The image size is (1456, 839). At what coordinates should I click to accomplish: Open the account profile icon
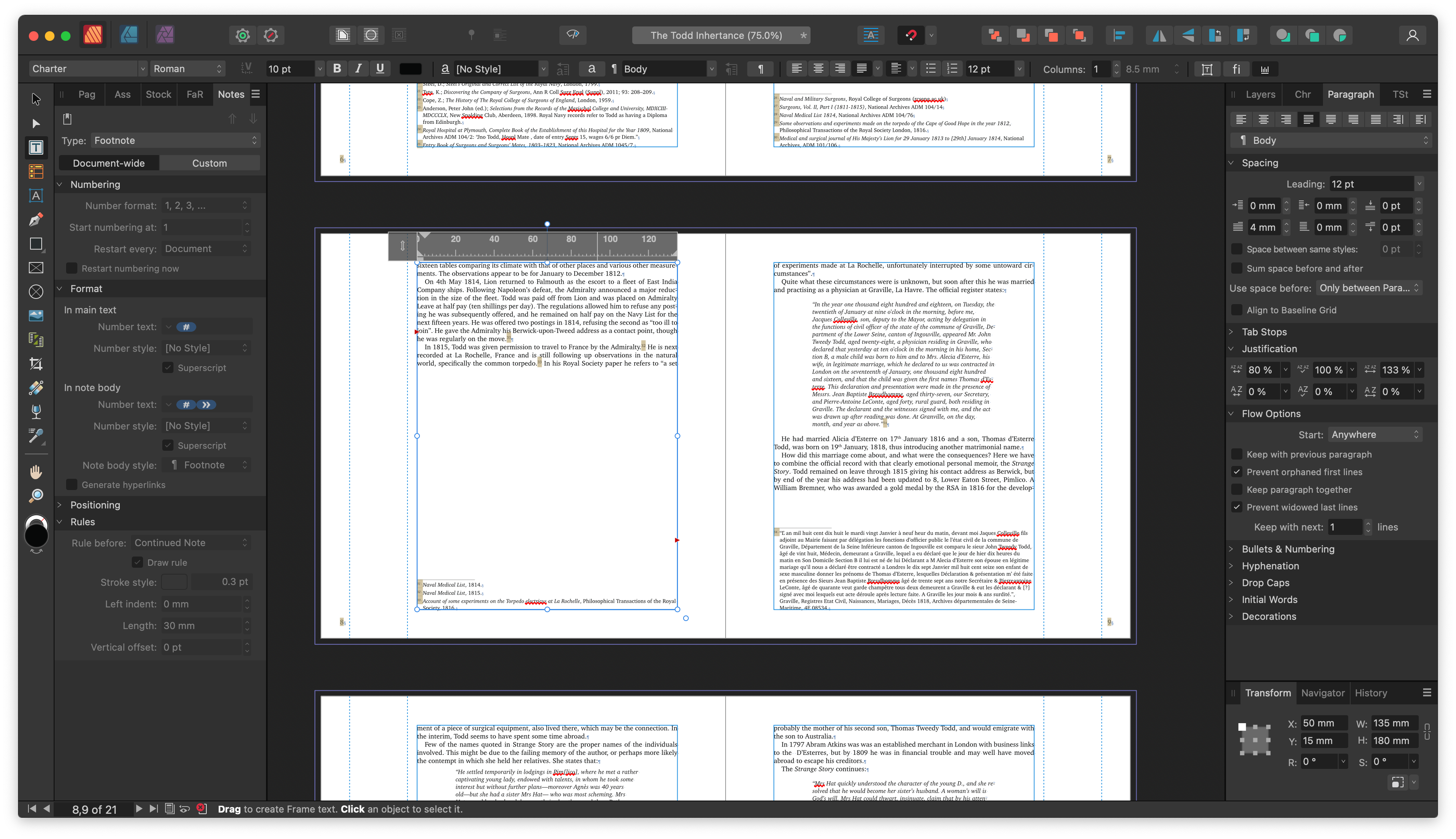(1412, 35)
